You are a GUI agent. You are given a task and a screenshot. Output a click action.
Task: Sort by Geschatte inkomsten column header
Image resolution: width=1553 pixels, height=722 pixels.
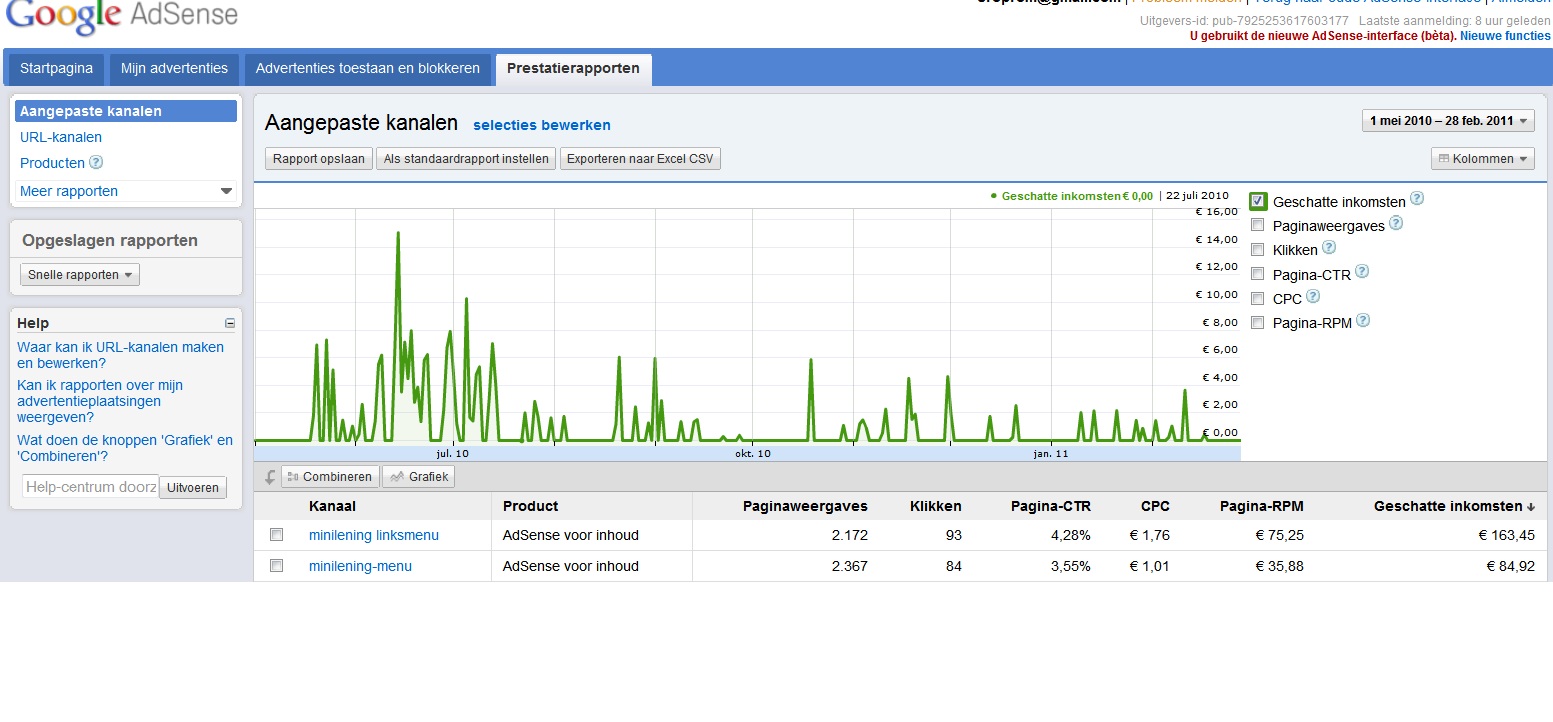tap(1454, 506)
